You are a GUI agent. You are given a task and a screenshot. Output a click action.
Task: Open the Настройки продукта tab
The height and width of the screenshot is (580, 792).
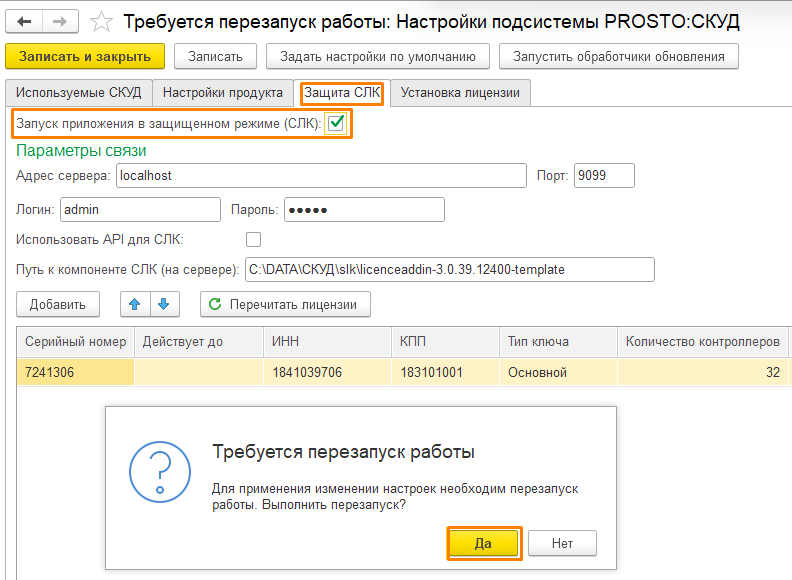click(x=223, y=93)
